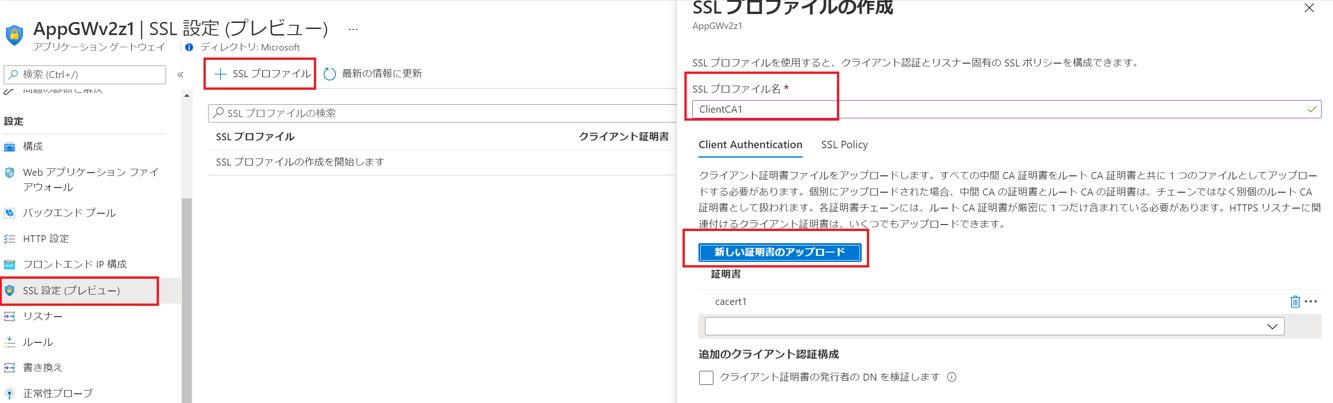Click the 構成 sidebar icon
1333x403 pixels.
pyautogui.click(x=10, y=147)
